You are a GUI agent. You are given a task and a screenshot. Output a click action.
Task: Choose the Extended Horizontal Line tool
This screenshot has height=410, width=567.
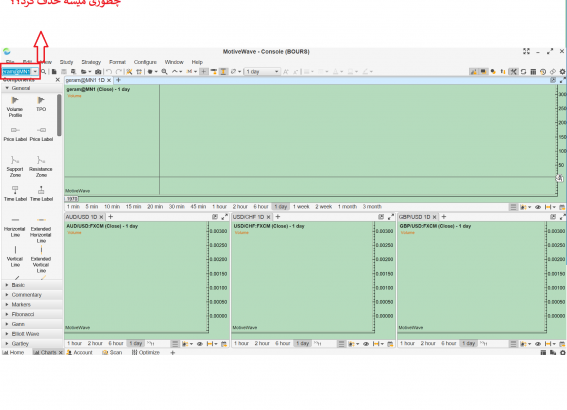[41, 230]
